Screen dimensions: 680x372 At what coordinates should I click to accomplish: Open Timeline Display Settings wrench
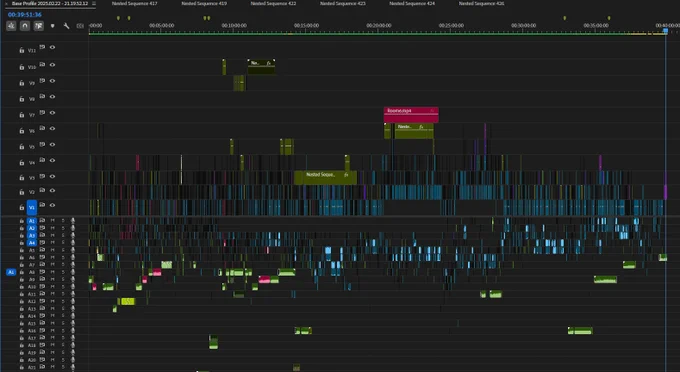pyautogui.click(x=66, y=26)
